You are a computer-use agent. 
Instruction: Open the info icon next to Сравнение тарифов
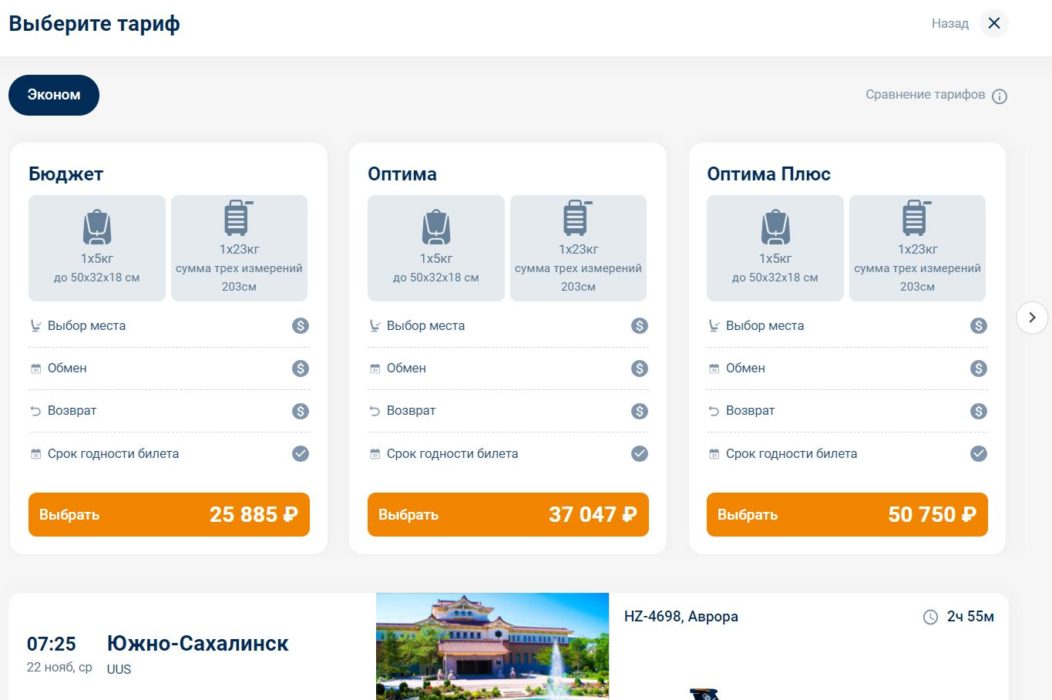[x=999, y=95]
